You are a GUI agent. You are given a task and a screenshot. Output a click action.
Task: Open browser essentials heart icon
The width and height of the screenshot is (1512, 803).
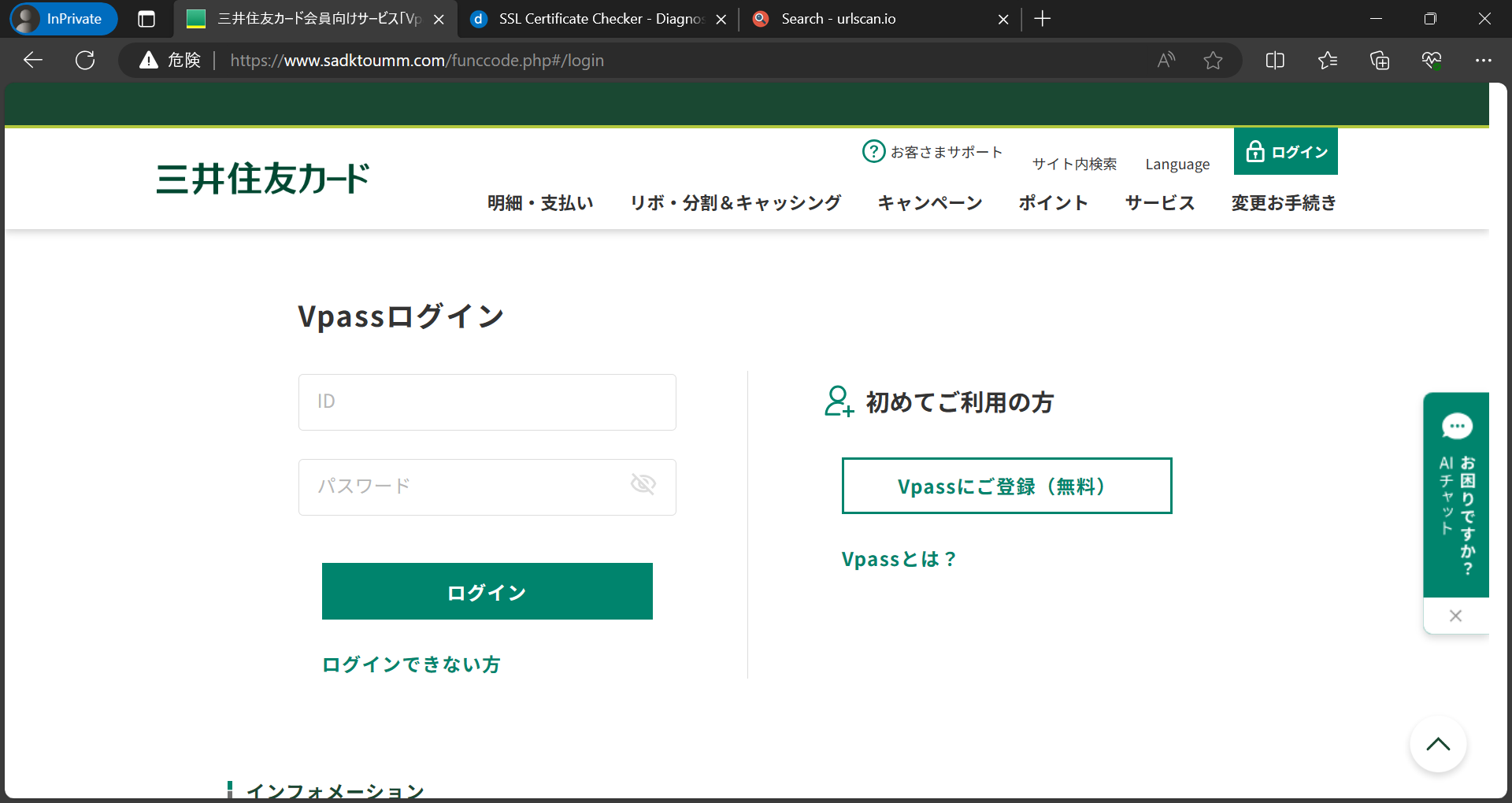pyautogui.click(x=1432, y=60)
